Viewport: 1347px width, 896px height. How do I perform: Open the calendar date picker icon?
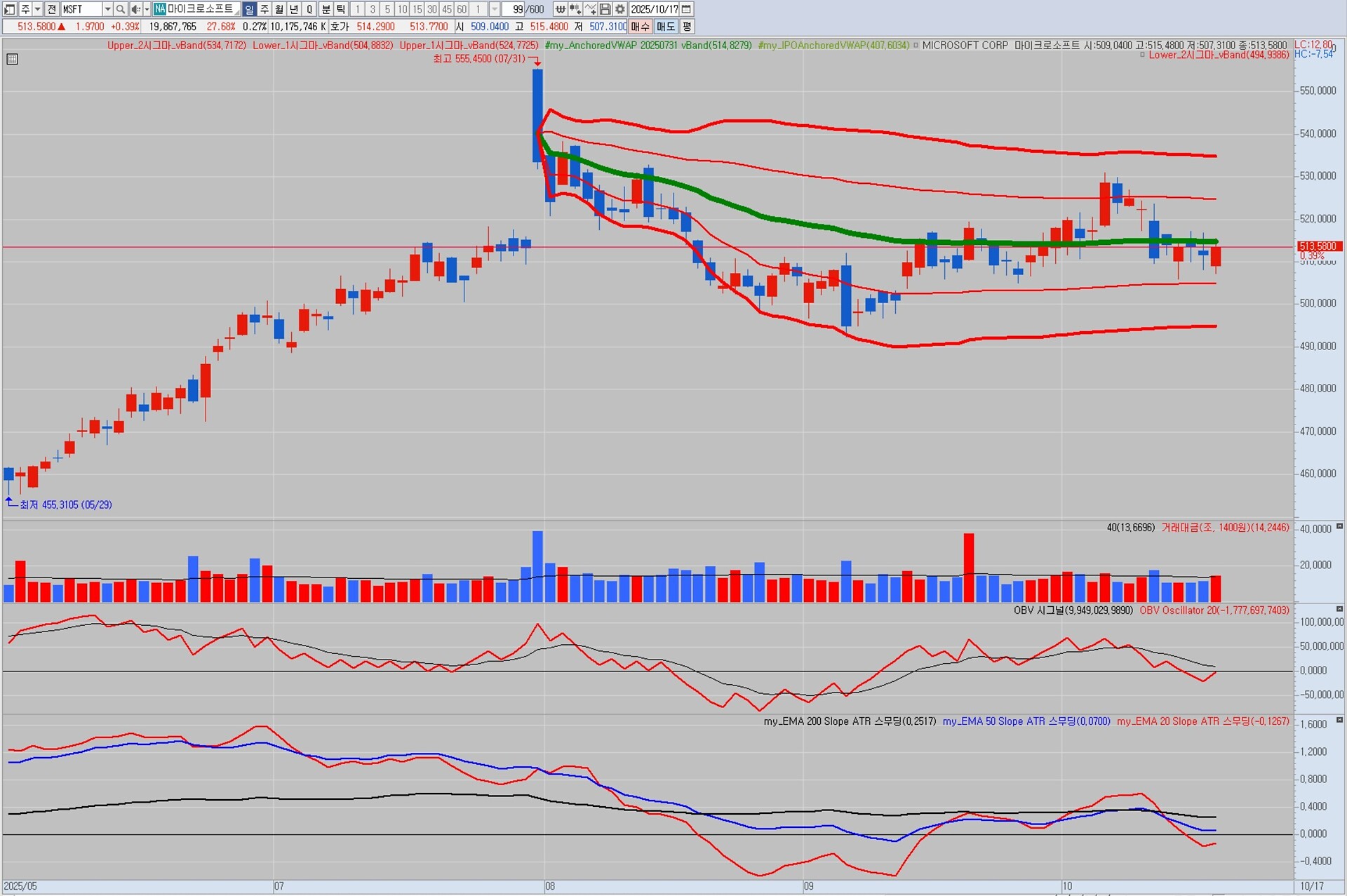(687, 9)
